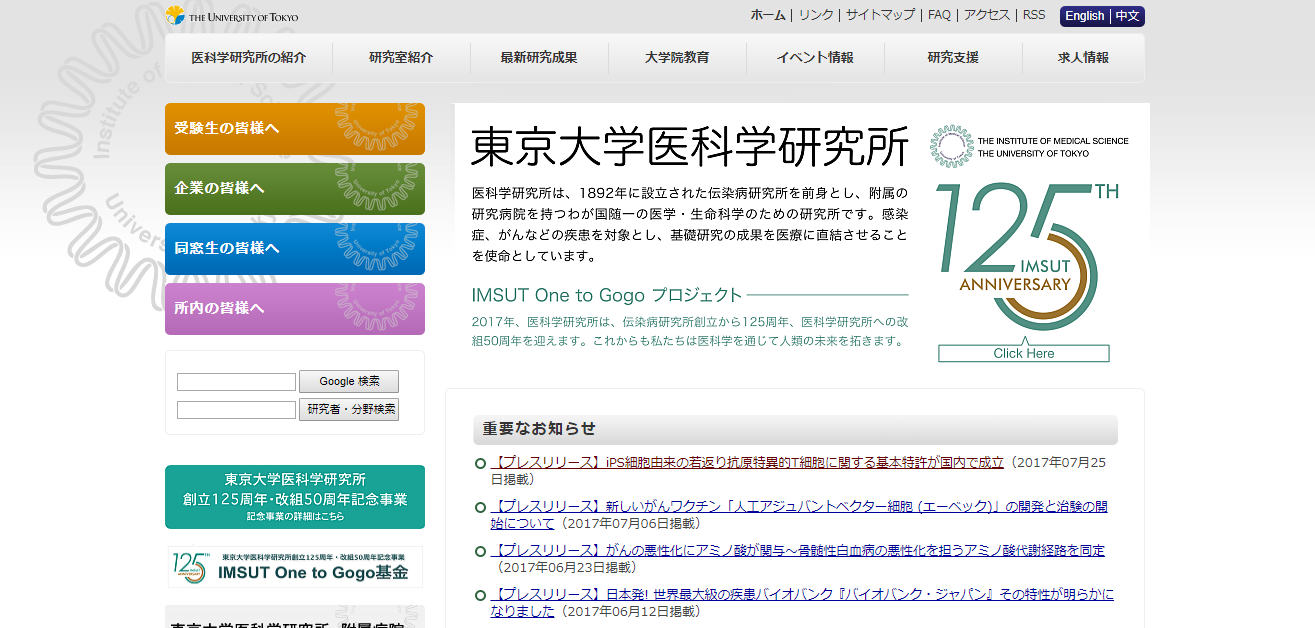Image resolution: width=1315 pixels, height=628 pixels.
Task: Click the University of Tokyo logo
Action: [x=232, y=16]
